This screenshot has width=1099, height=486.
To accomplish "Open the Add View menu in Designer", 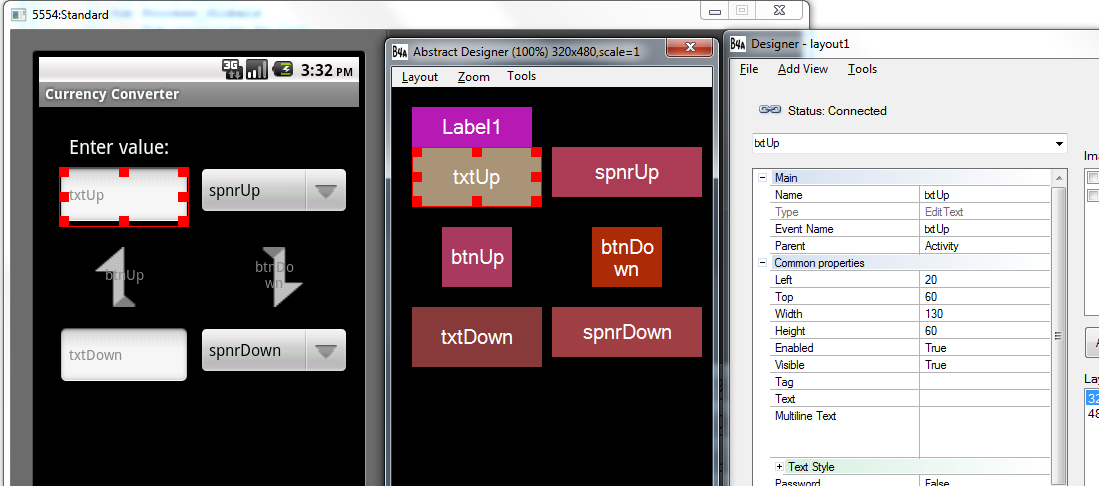I will tap(803, 69).
